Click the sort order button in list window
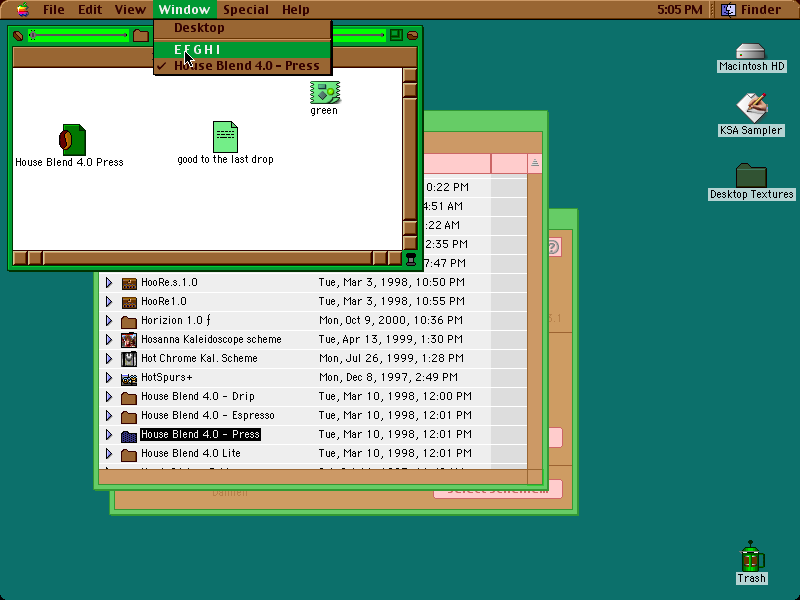Viewport: 800px width, 600px height. (x=534, y=163)
